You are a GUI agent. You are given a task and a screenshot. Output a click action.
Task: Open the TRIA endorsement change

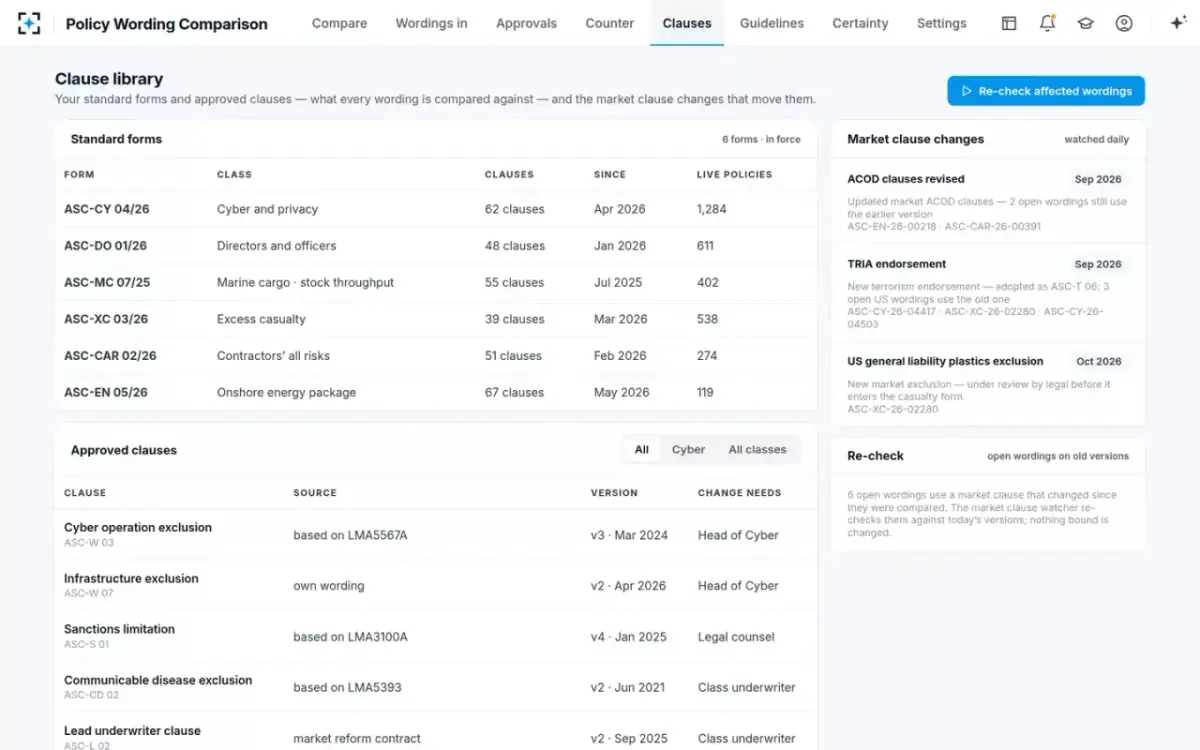(x=989, y=292)
